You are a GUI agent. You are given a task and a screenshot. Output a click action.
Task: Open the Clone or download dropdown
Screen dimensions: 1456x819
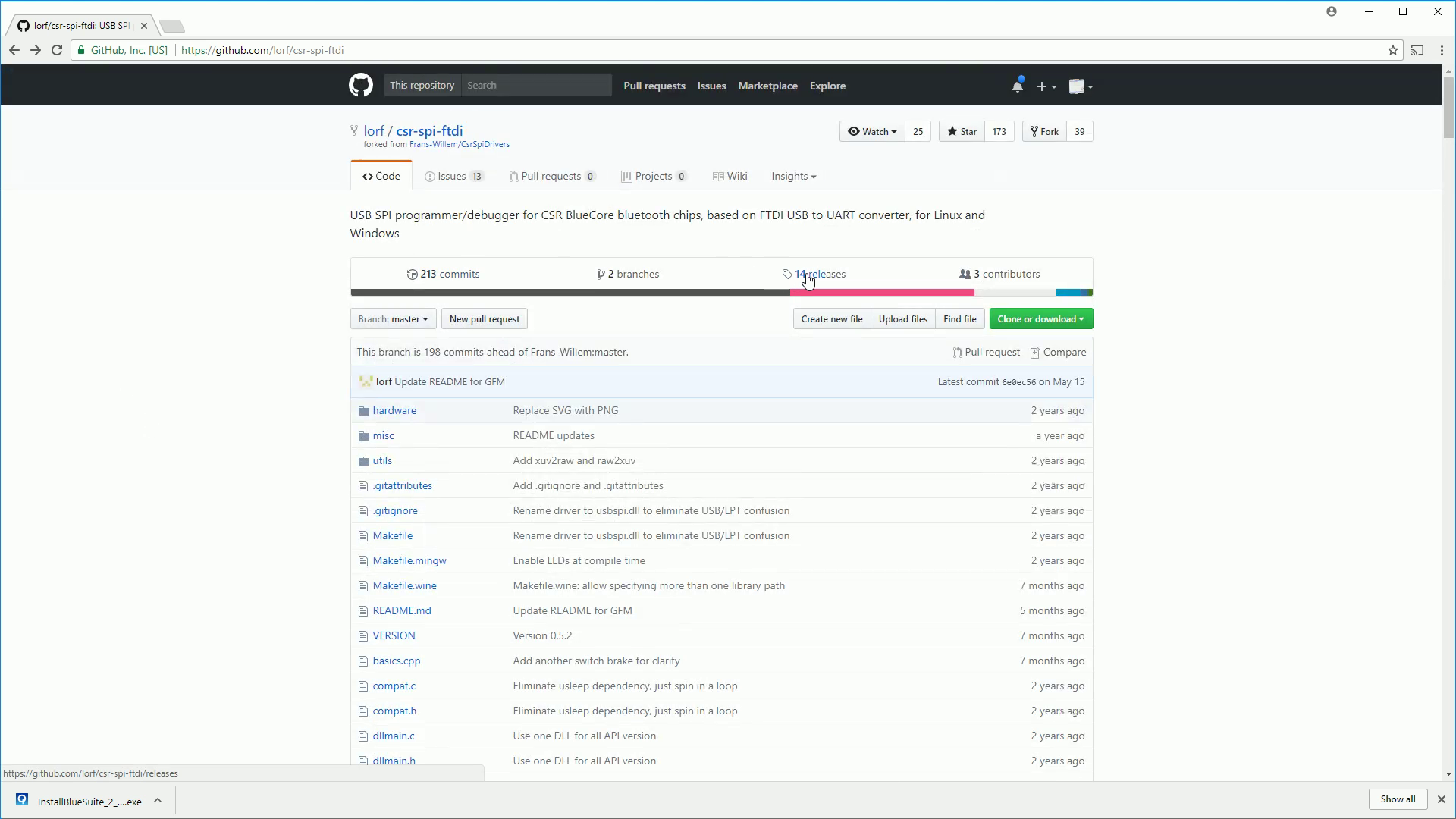(1040, 319)
